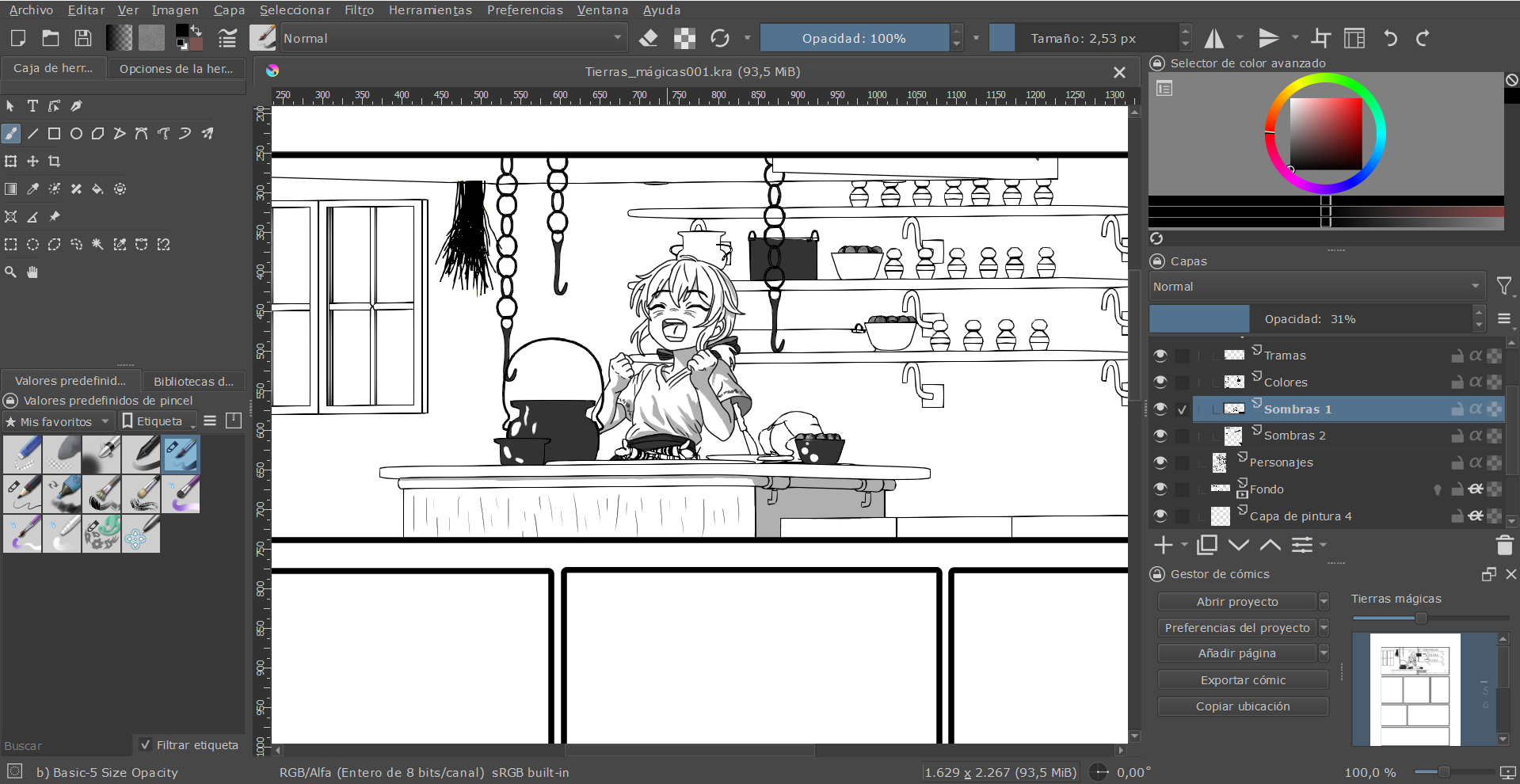Open brush blending mode Normal dropdown

[x=453, y=38]
